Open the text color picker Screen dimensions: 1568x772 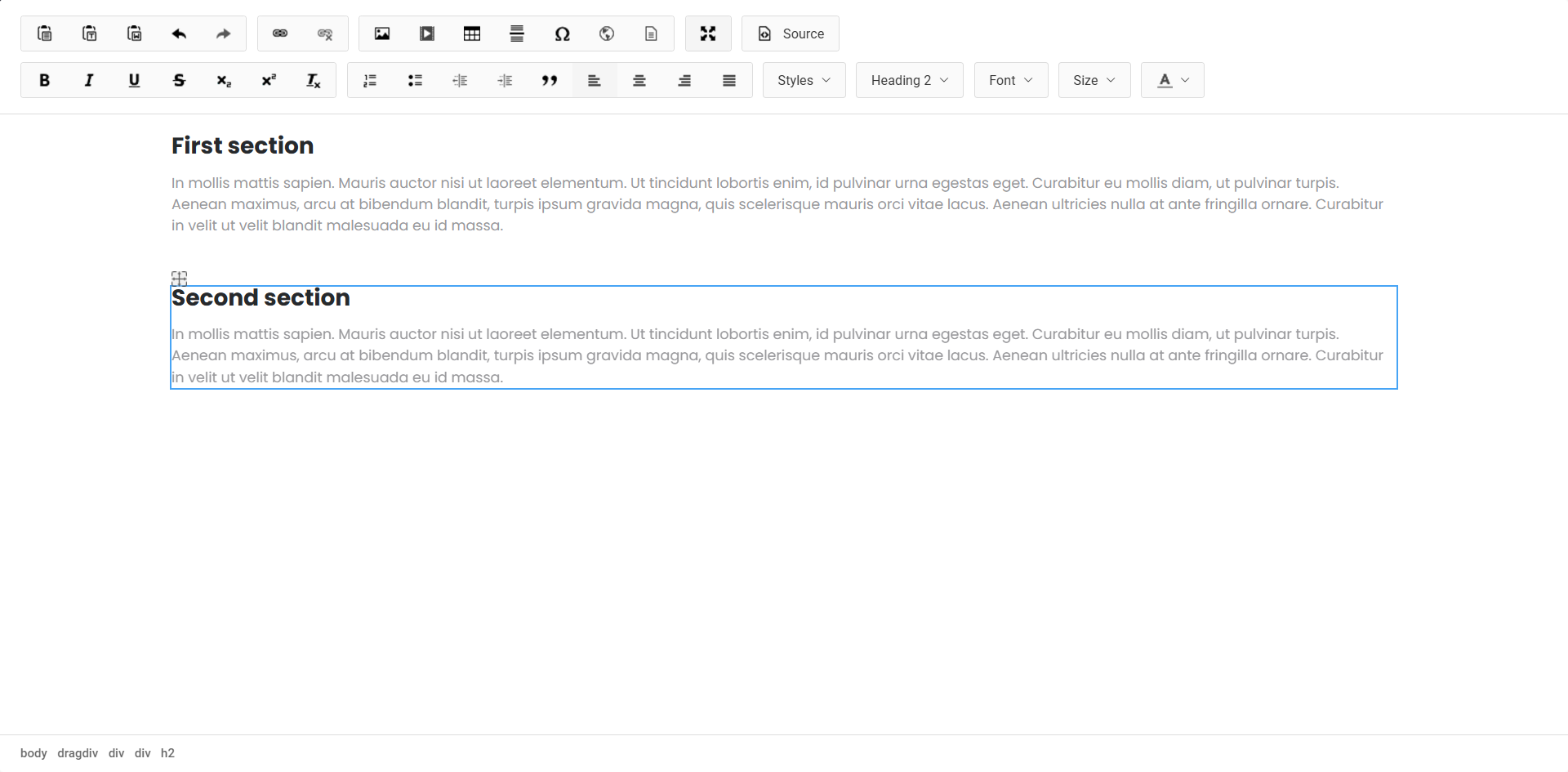pyautogui.click(x=1172, y=80)
